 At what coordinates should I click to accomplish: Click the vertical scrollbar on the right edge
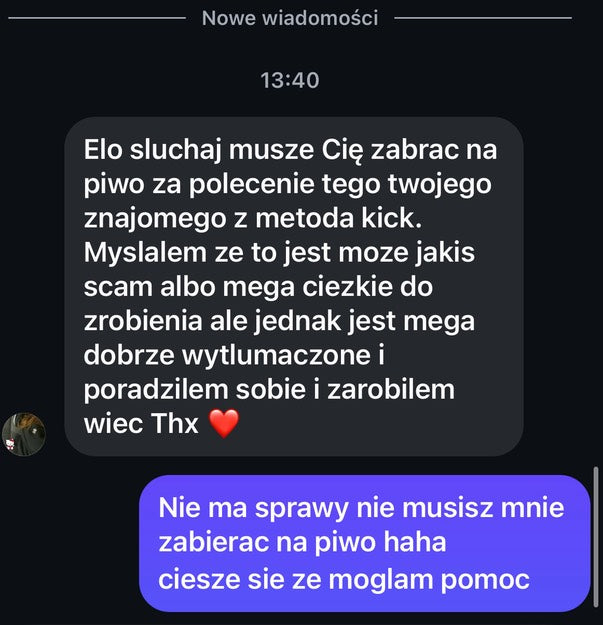click(x=596, y=537)
